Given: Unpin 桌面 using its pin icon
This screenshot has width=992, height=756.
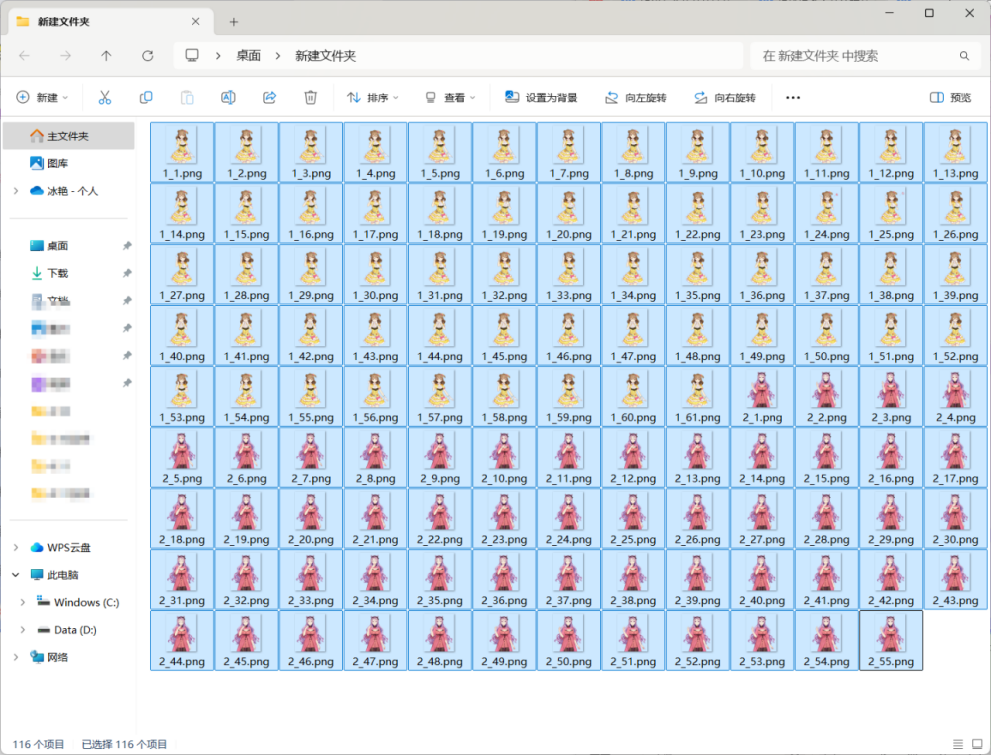Looking at the screenshot, I should [127, 245].
